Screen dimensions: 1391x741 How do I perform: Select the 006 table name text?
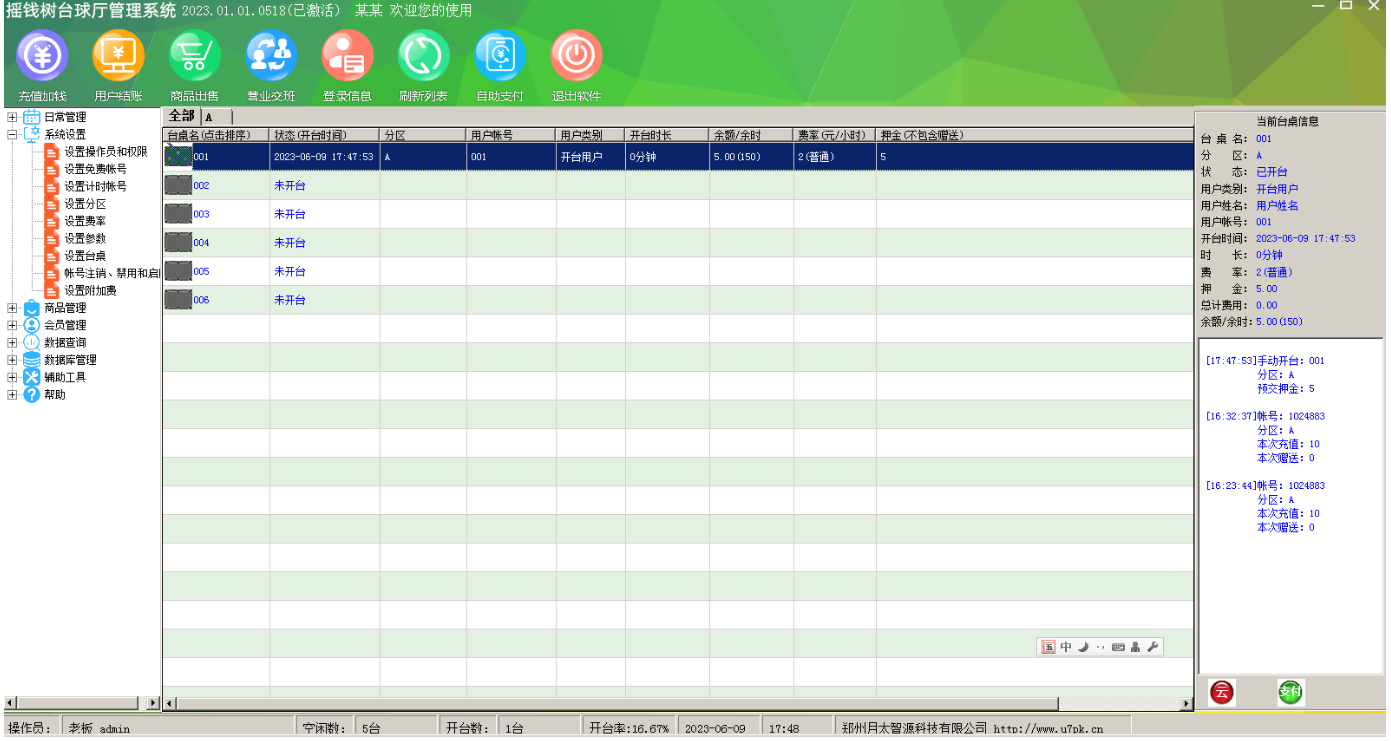(202, 300)
